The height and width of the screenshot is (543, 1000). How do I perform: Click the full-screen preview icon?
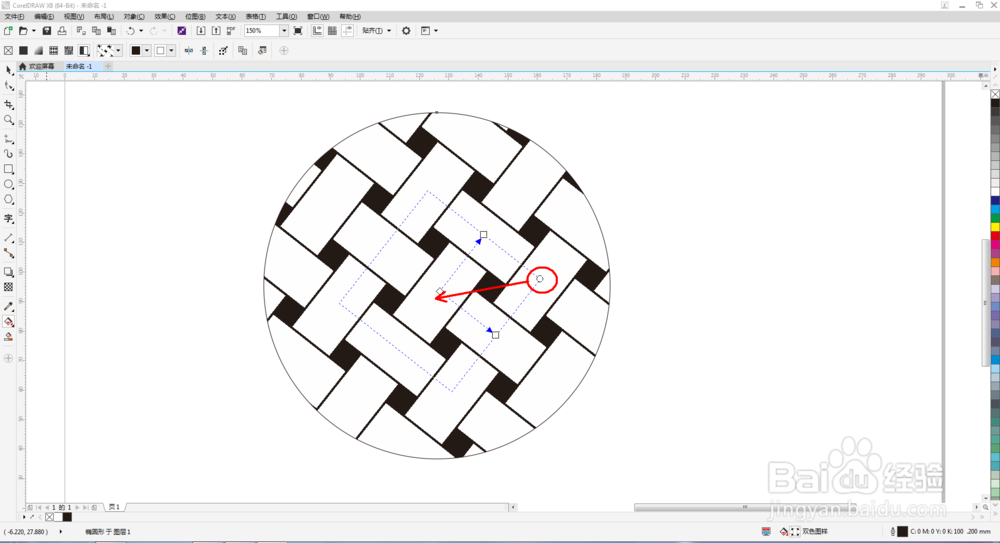(298, 31)
